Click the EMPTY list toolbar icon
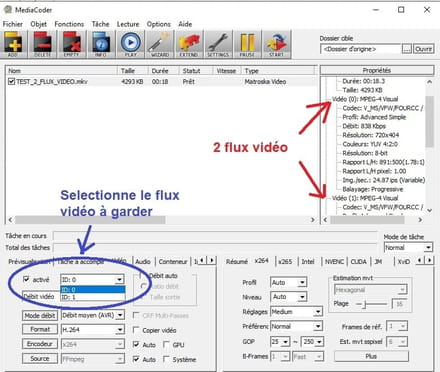 pyautogui.click(x=72, y=44)
